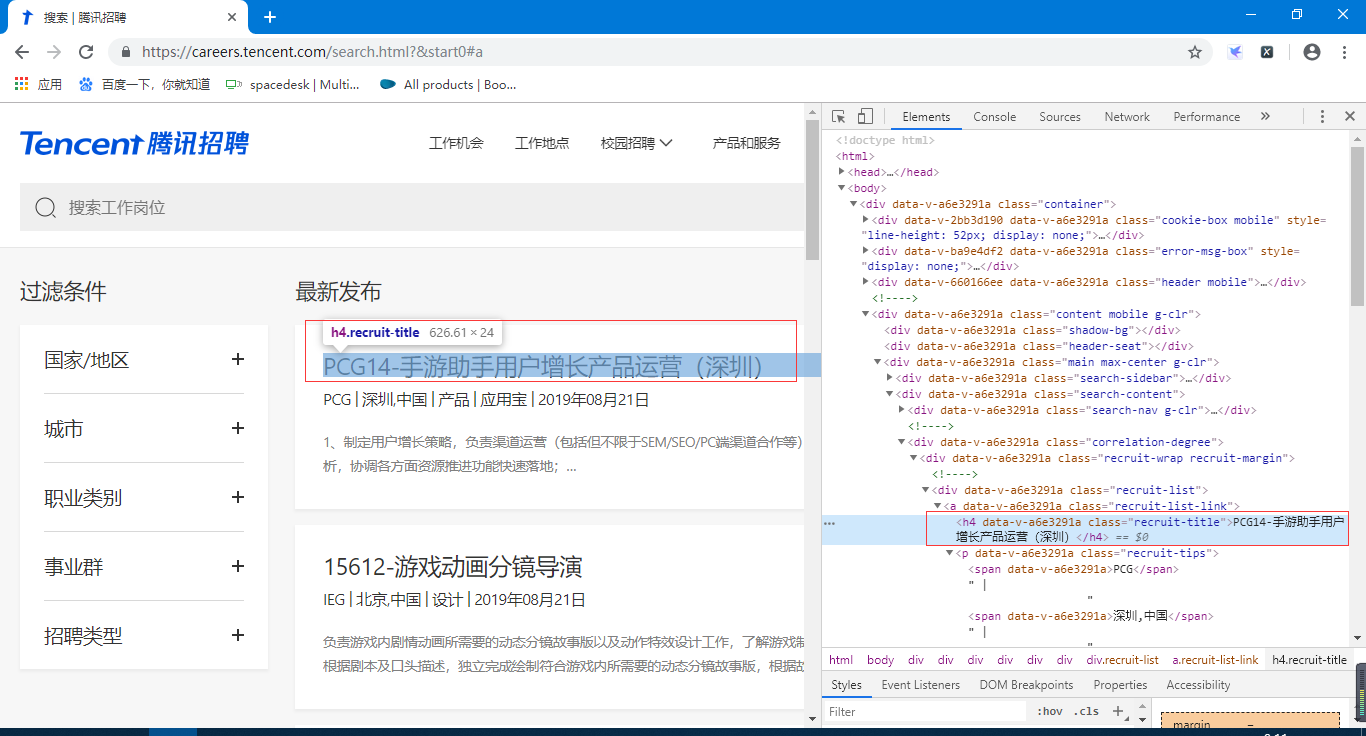
Task: Click the search magnifier icon
Action: pos(45,208)
